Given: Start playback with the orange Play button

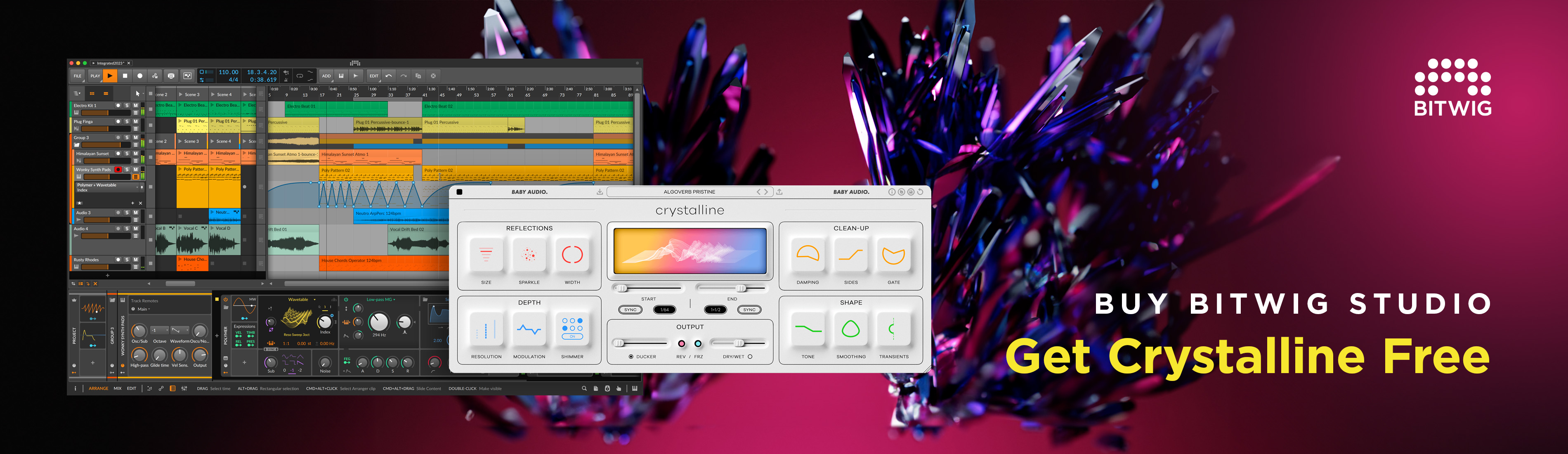Looking at the screenshot, I should [110, 76].
